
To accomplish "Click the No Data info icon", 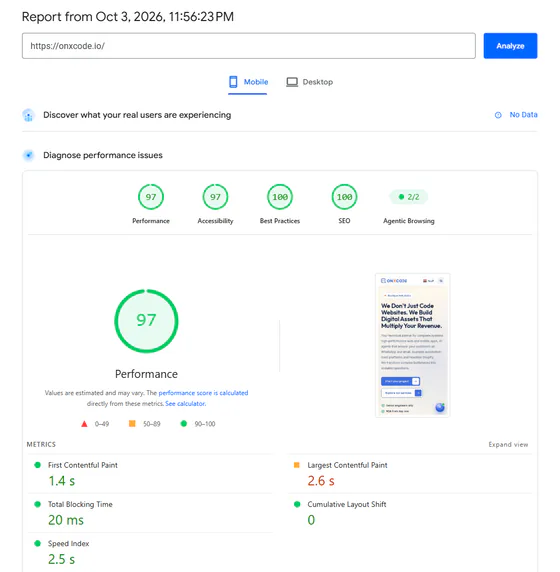I will click(498, 115).
